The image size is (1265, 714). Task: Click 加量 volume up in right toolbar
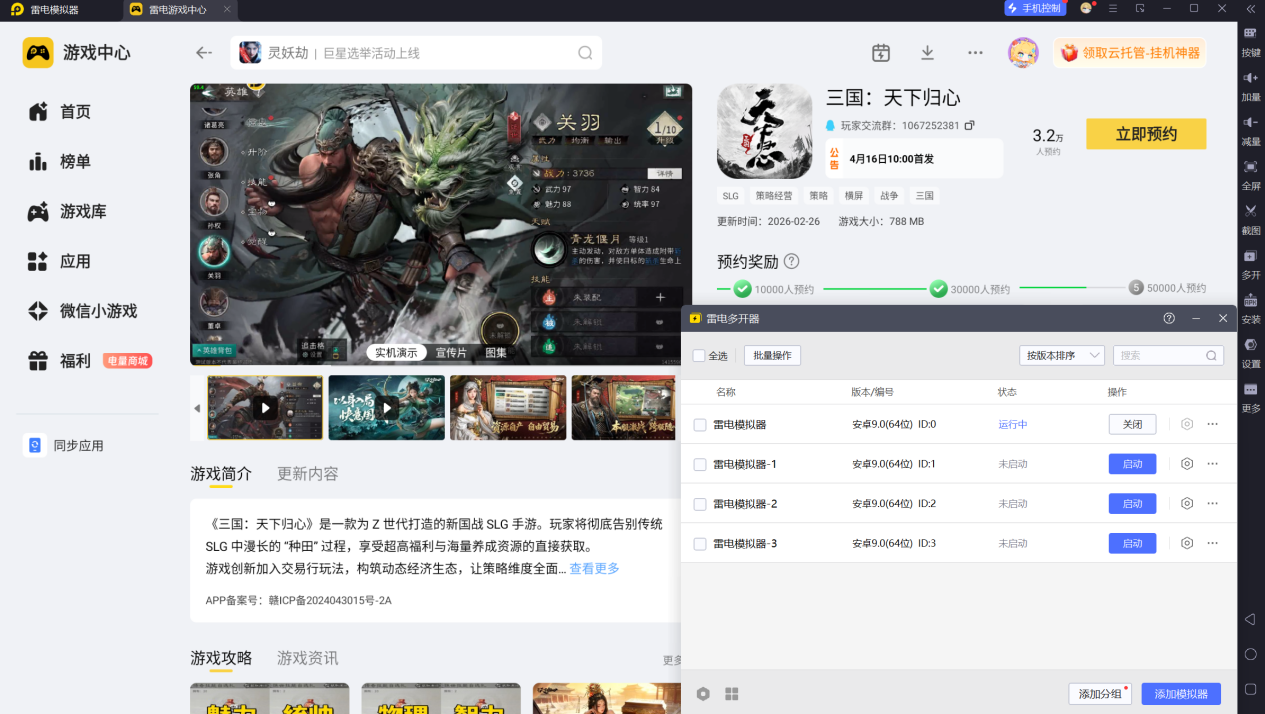[1251, 87]
